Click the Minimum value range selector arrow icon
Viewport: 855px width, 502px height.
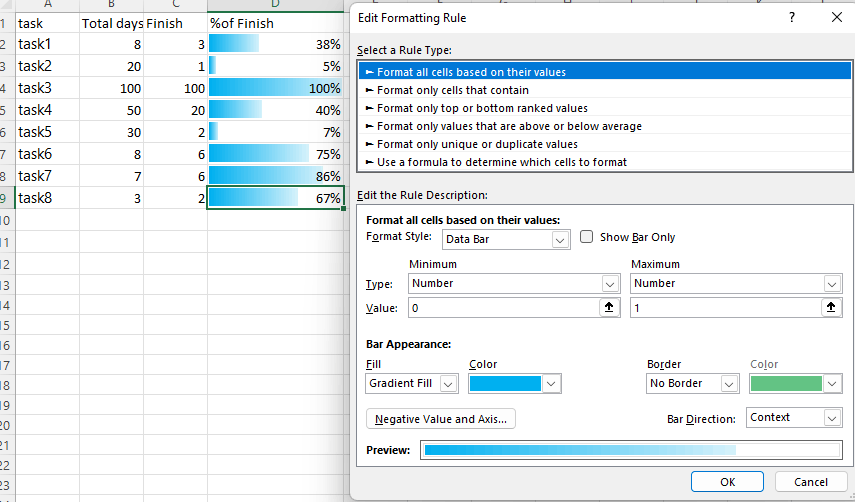(609, 308)
